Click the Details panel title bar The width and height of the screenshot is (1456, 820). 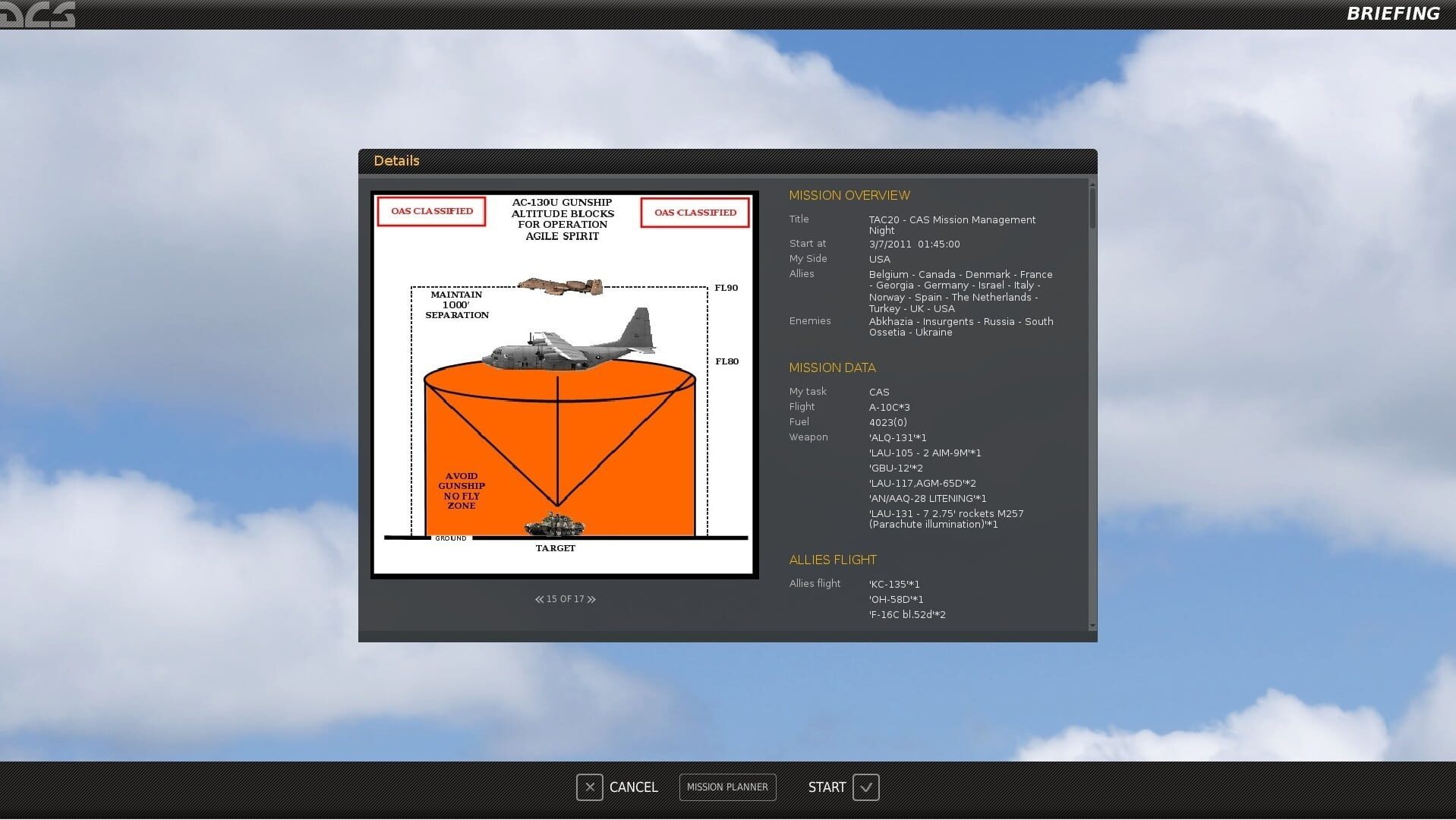(396, 160)
